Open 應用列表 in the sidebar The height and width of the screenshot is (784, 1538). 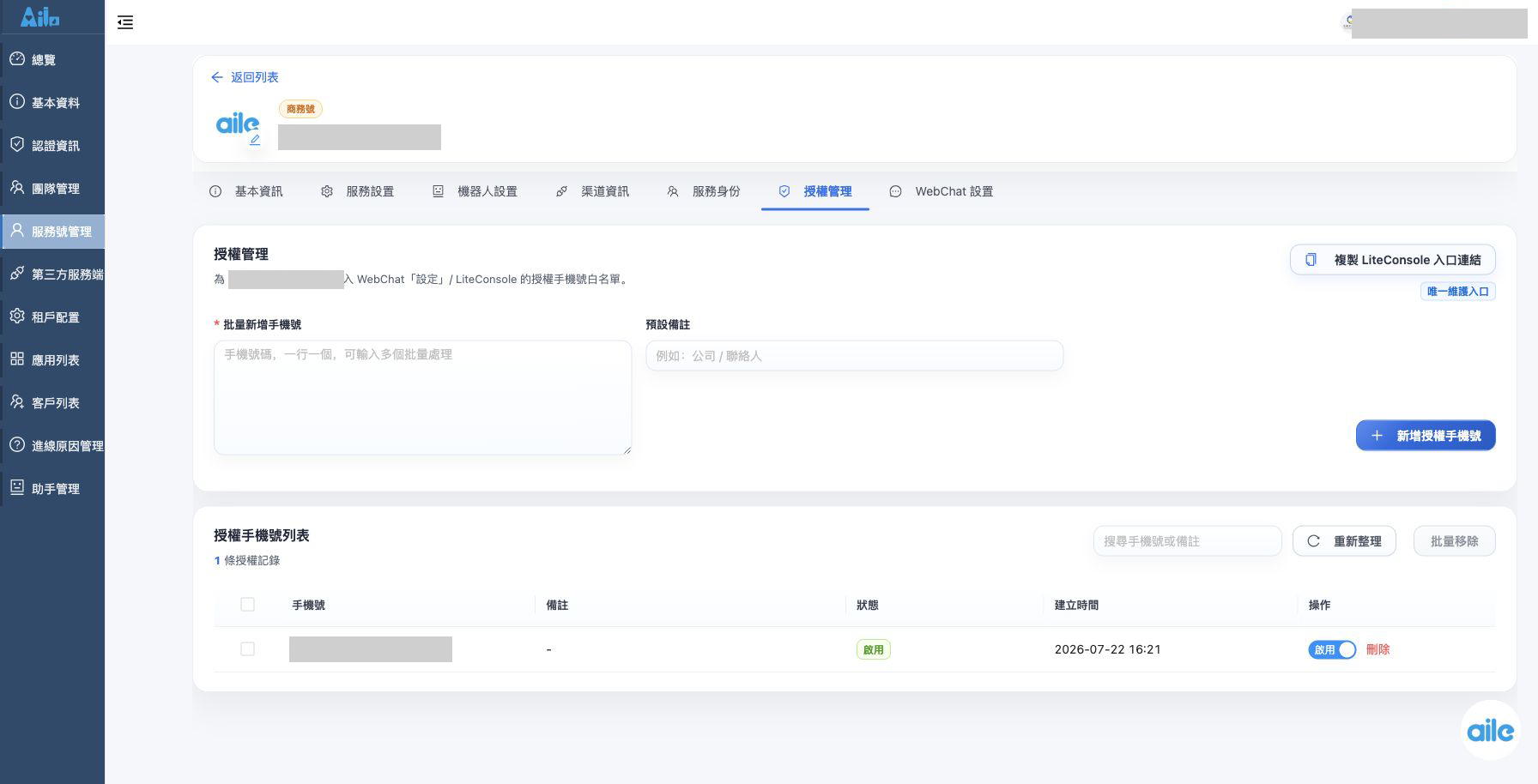coord(52,359)
